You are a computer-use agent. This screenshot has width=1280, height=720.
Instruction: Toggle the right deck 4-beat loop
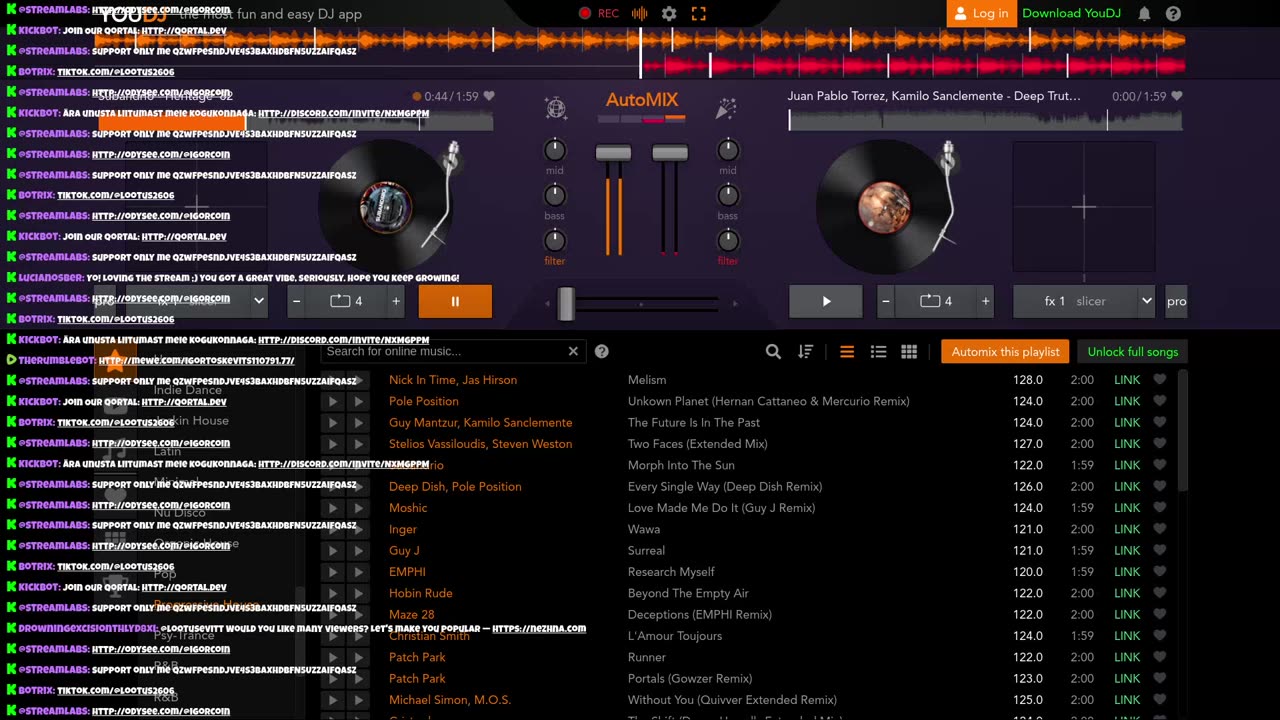pos(935,301)
